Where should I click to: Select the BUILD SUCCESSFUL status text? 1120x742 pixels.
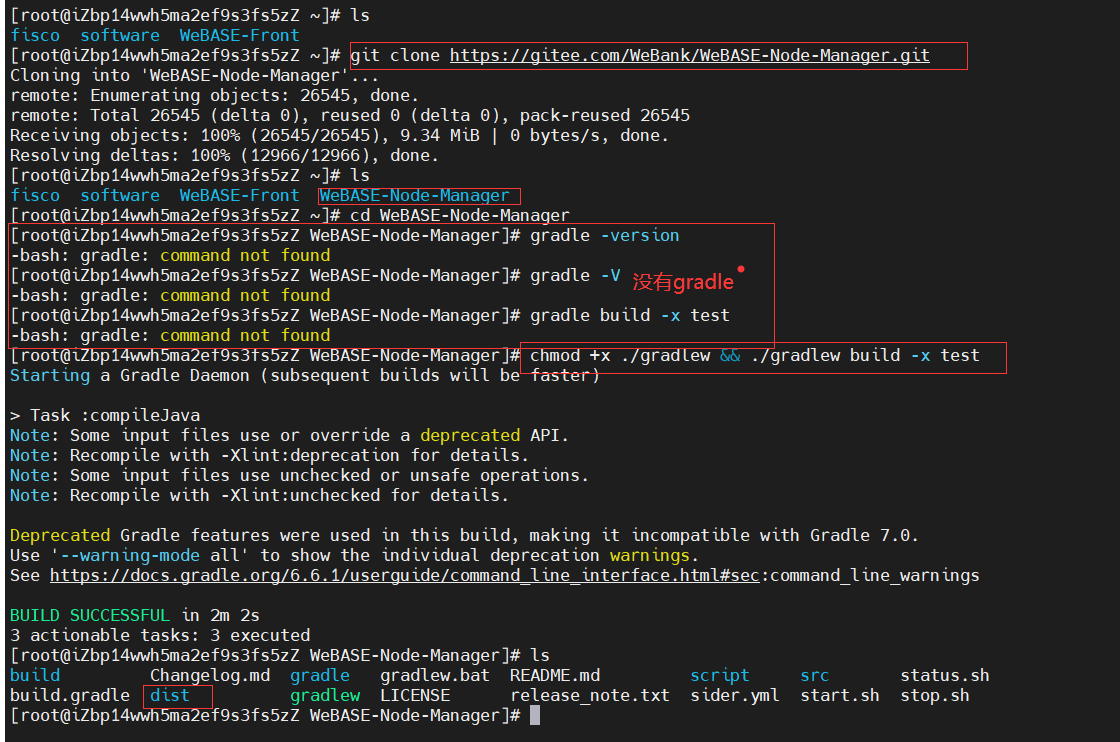click(84, 615)
